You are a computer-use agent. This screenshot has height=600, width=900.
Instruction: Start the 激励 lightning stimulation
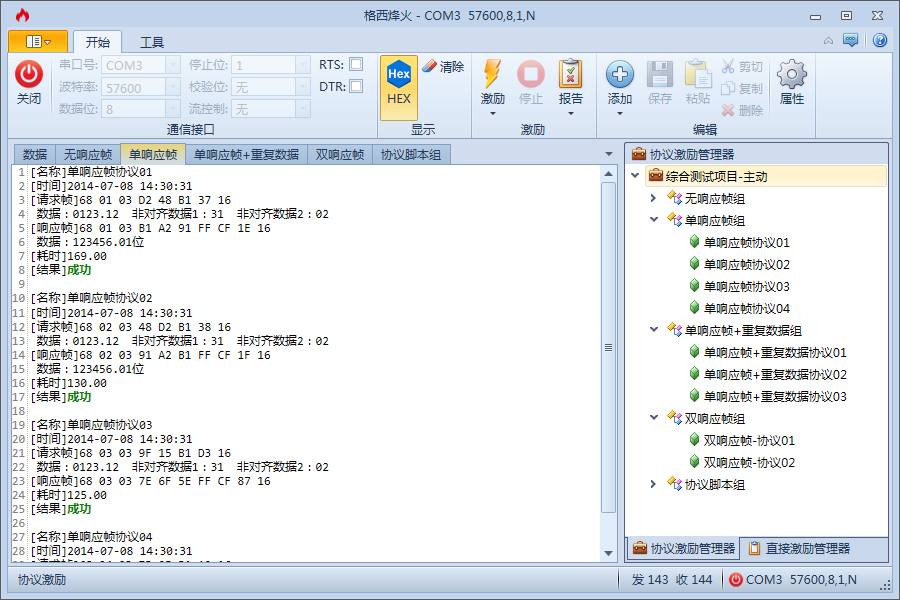[x=492, y=75]
